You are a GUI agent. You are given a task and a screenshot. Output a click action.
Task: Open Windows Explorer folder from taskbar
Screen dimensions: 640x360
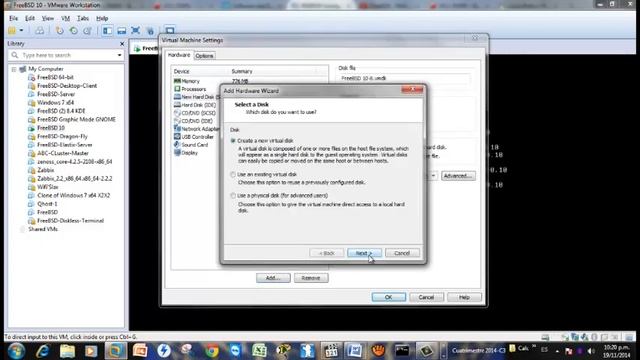[x=67, y=351]
